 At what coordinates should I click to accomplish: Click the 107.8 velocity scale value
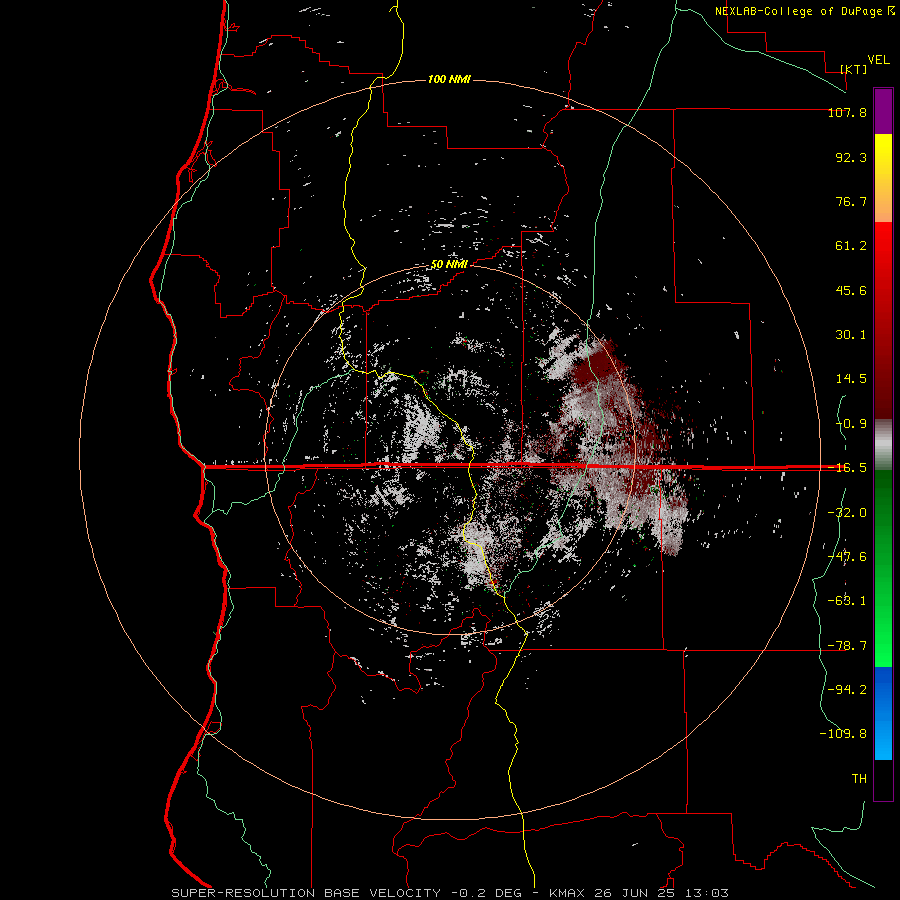coord(847,112)
